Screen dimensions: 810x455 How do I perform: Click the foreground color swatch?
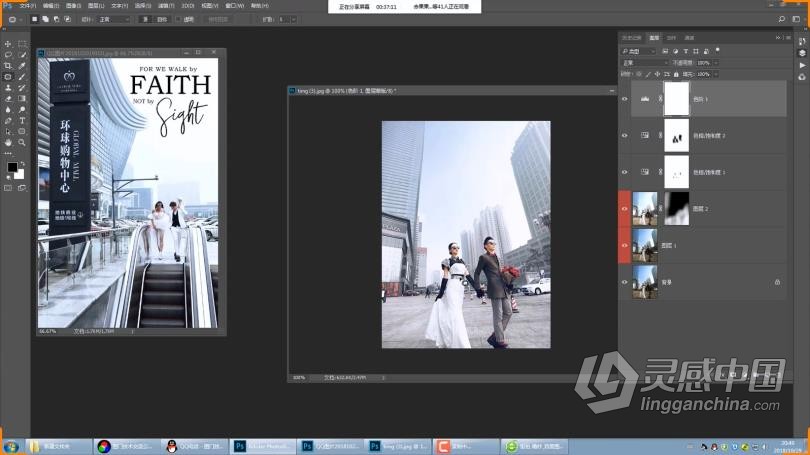[12, 167]
